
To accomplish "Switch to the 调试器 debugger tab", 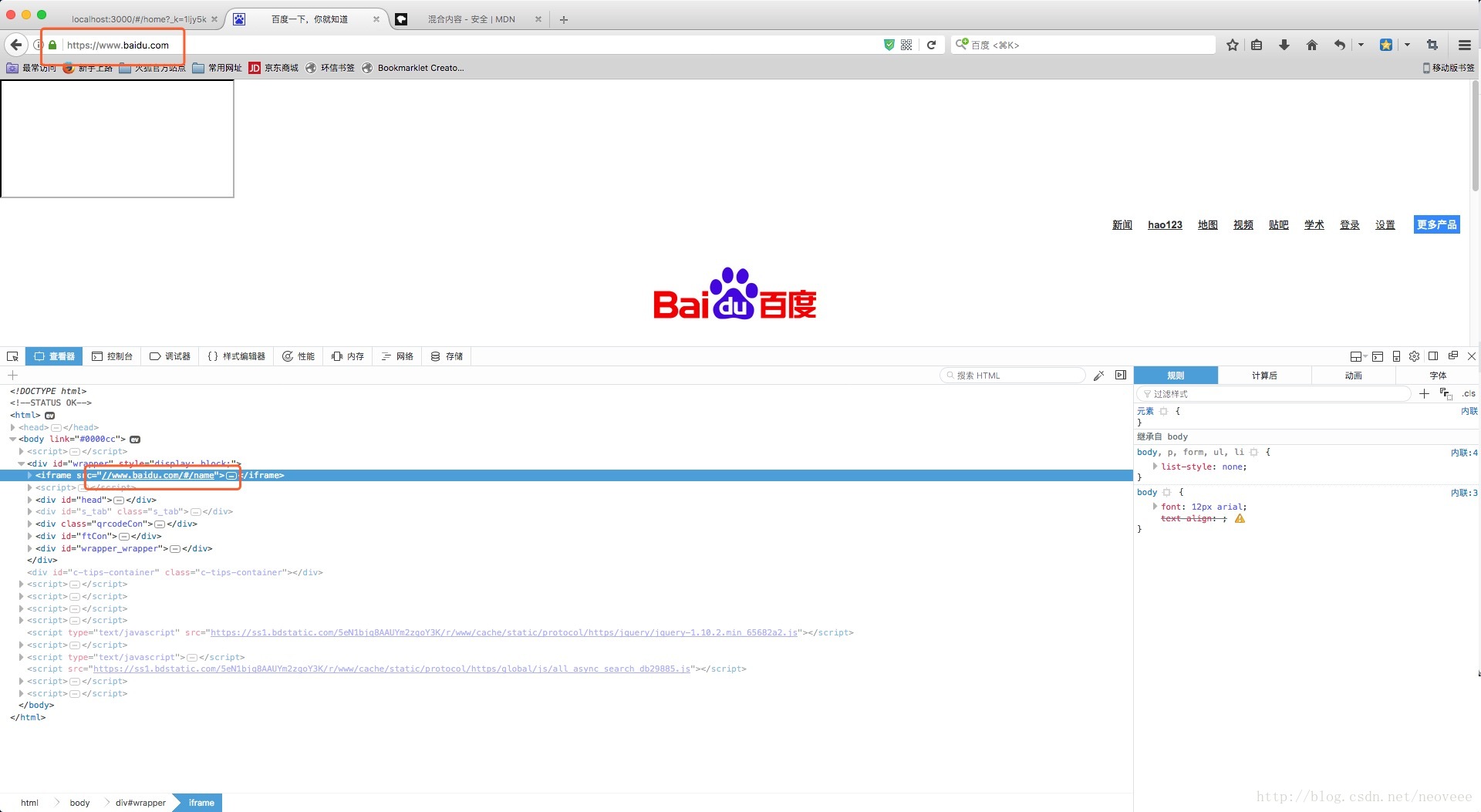I will (170, 356).
